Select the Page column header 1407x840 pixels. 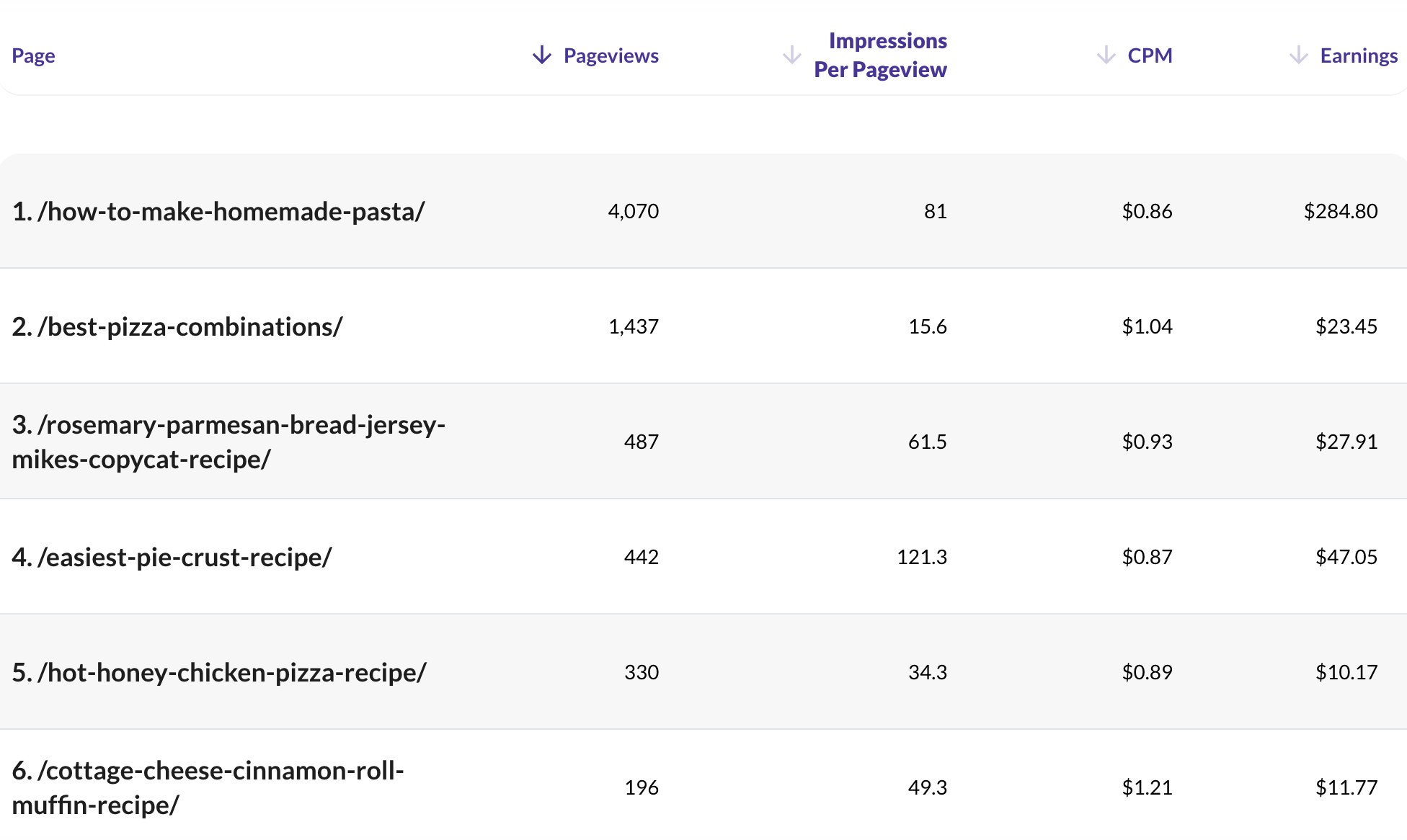[x=34, y=55]
